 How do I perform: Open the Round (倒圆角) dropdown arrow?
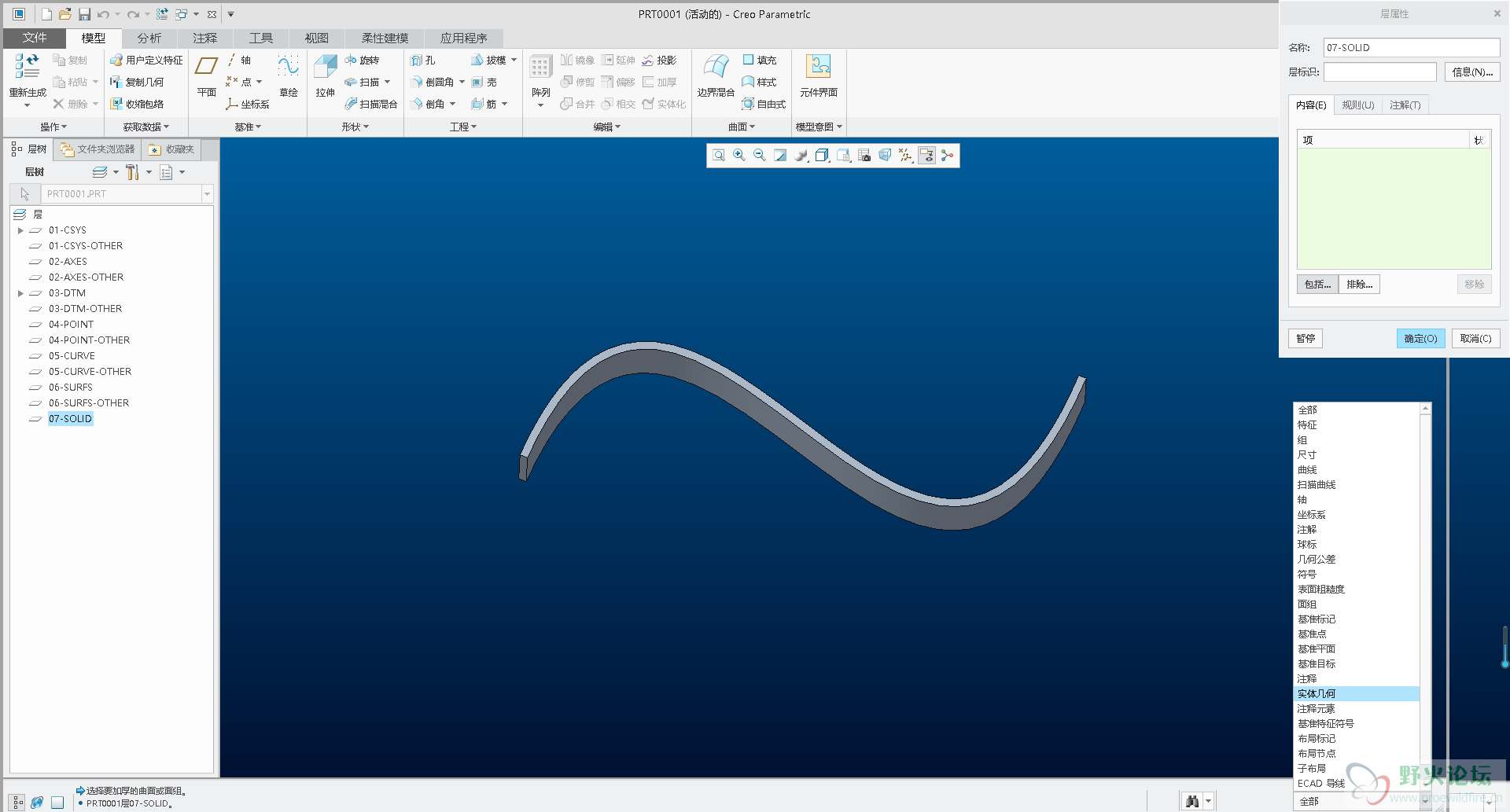(x=462, y=82)
